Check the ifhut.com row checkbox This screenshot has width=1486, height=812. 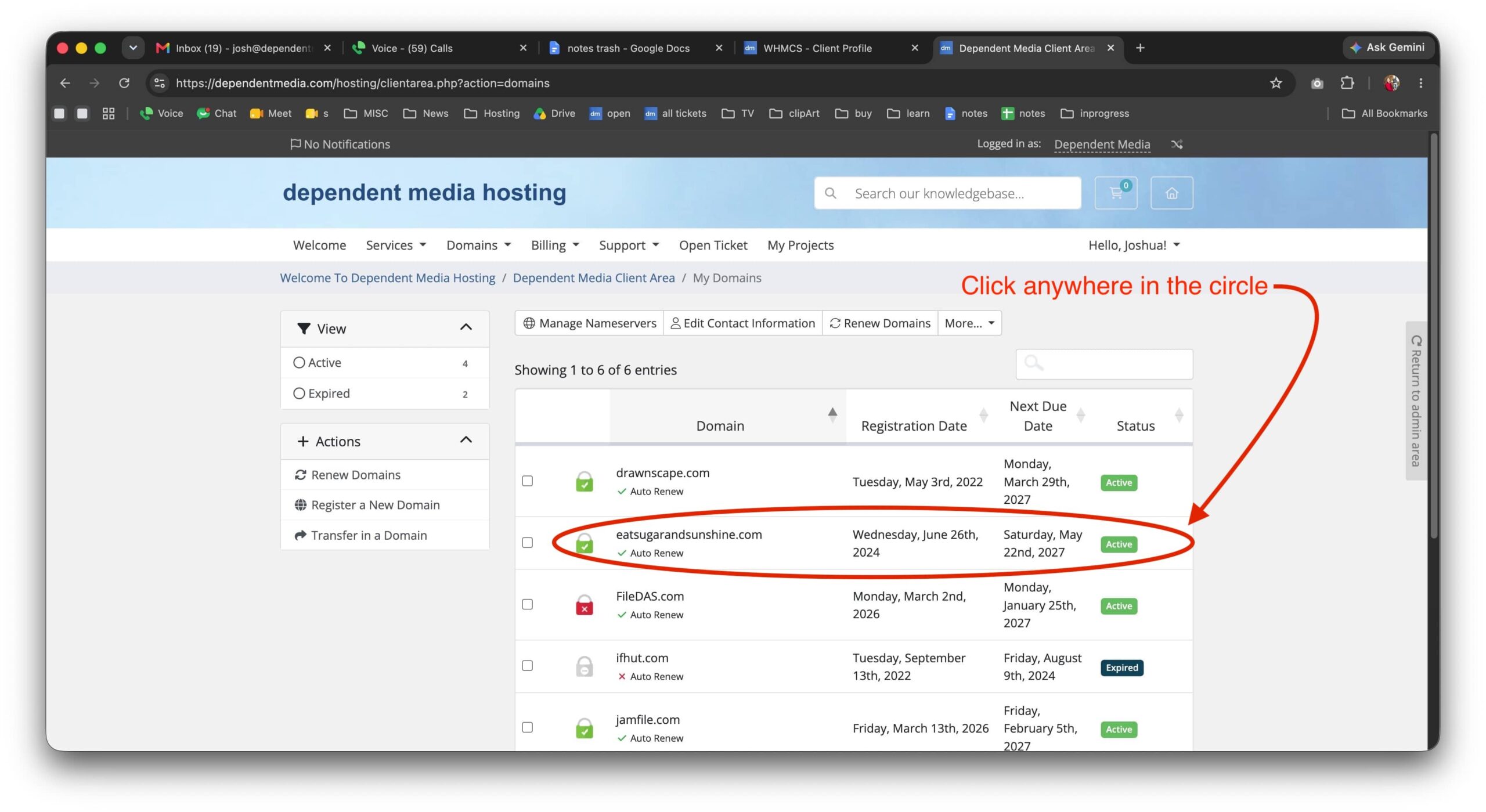[527, 665]
